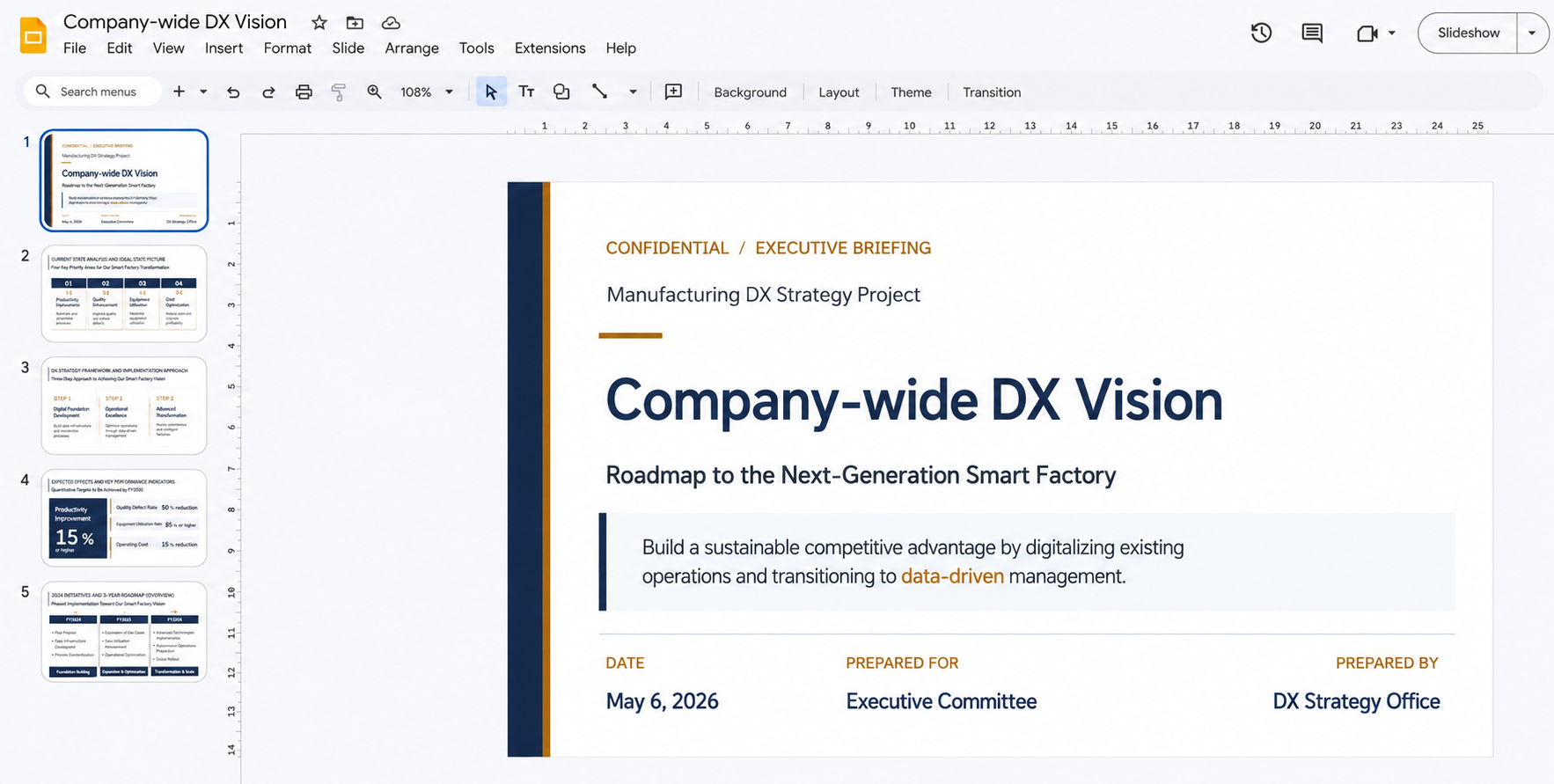Screen dimensions: 1554x784
Task: Click the PREPARED FOR label
Action: (902, 663)
